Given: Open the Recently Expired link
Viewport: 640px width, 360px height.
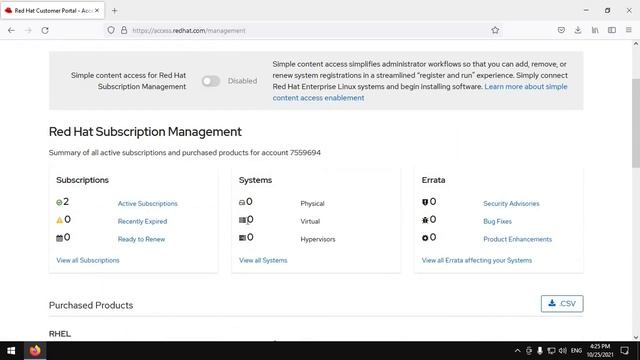Looking at the screenshot, I should pyautogui.click(x=142, y=221).
